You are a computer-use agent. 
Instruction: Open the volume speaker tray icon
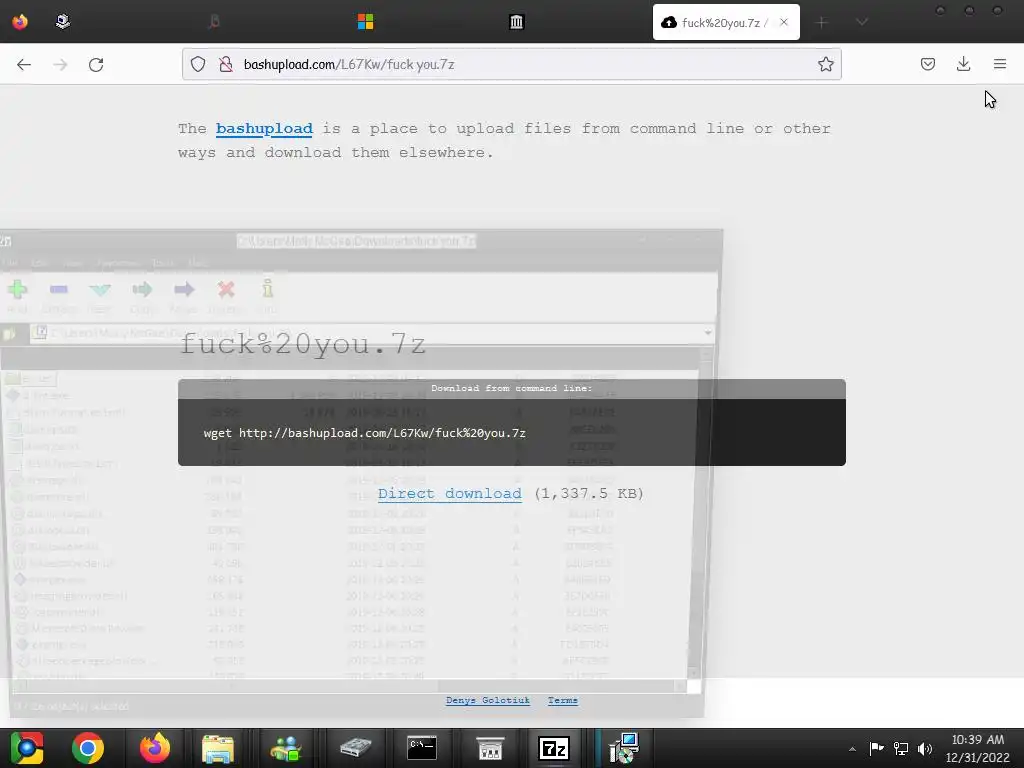point(925,748)
